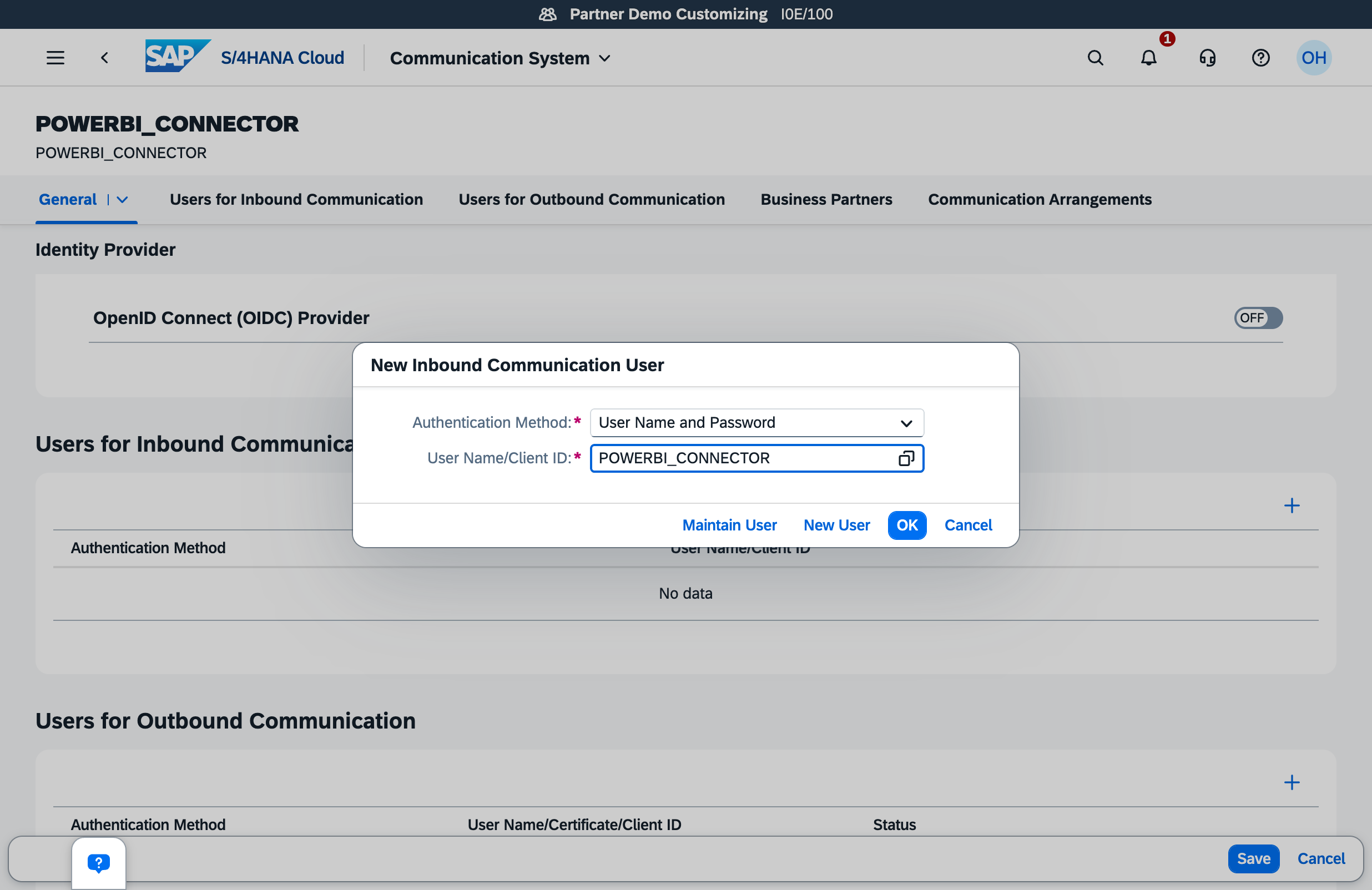Expand the General tab chevron

(x=122, y=199)
